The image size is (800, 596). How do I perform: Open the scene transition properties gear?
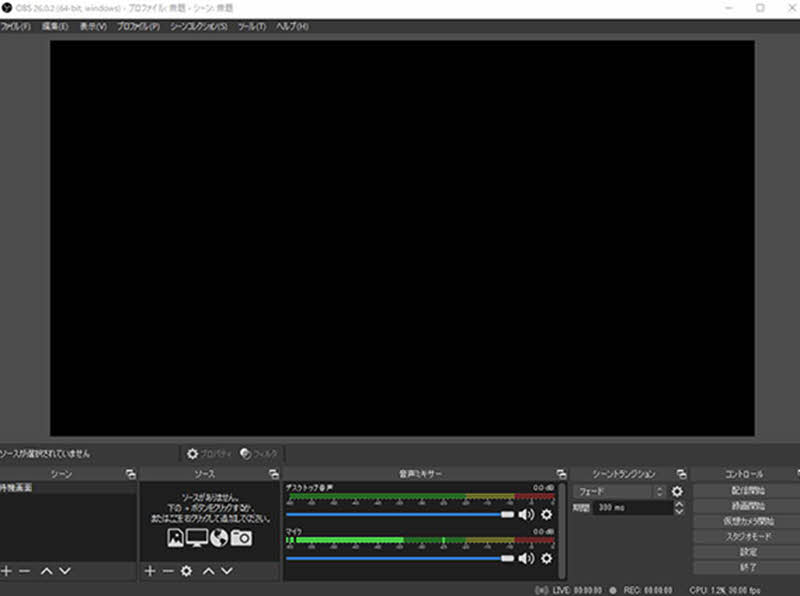pos(677,491)
